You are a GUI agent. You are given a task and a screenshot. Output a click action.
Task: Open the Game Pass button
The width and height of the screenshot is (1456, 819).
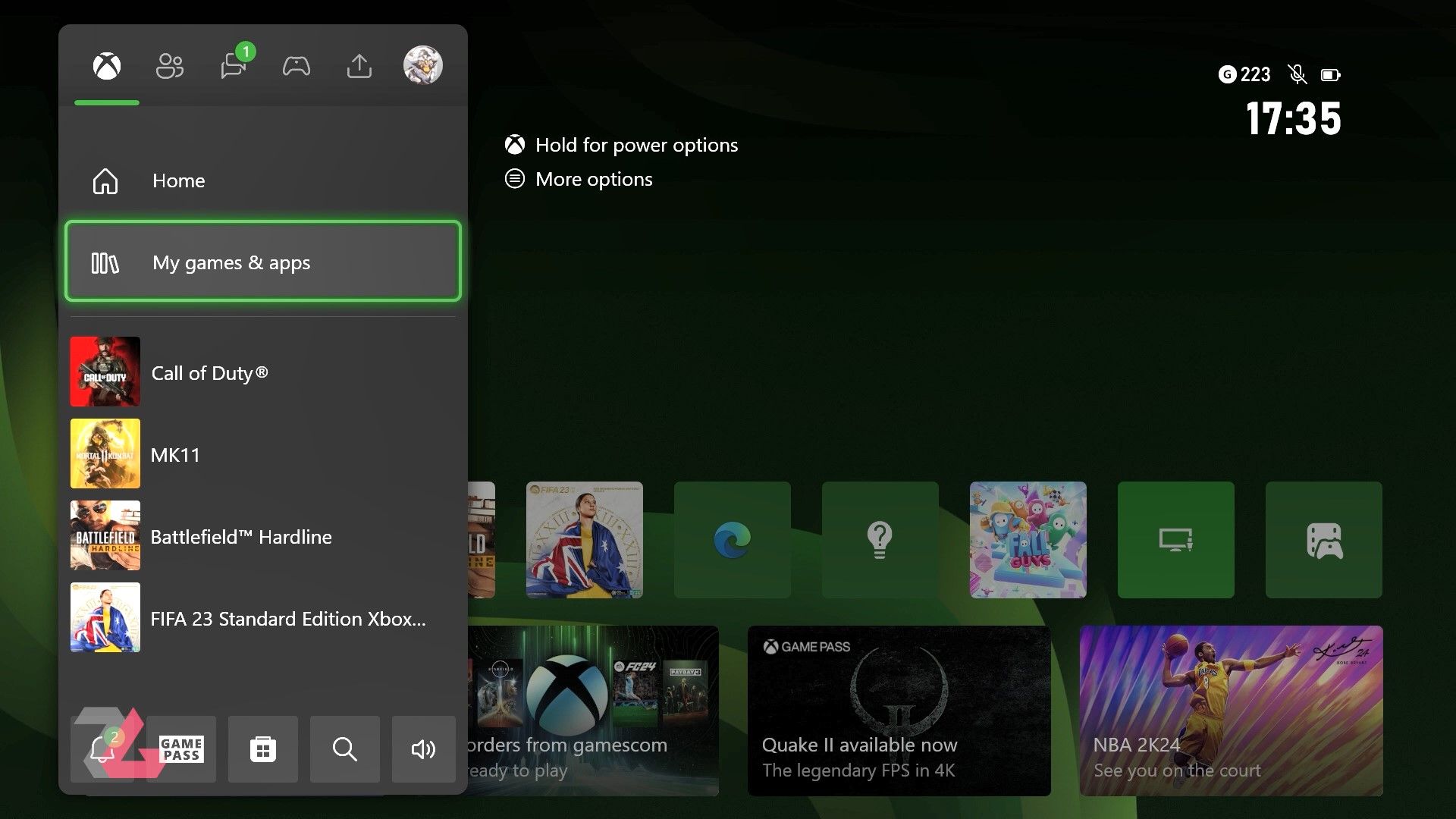pos(181,749)
